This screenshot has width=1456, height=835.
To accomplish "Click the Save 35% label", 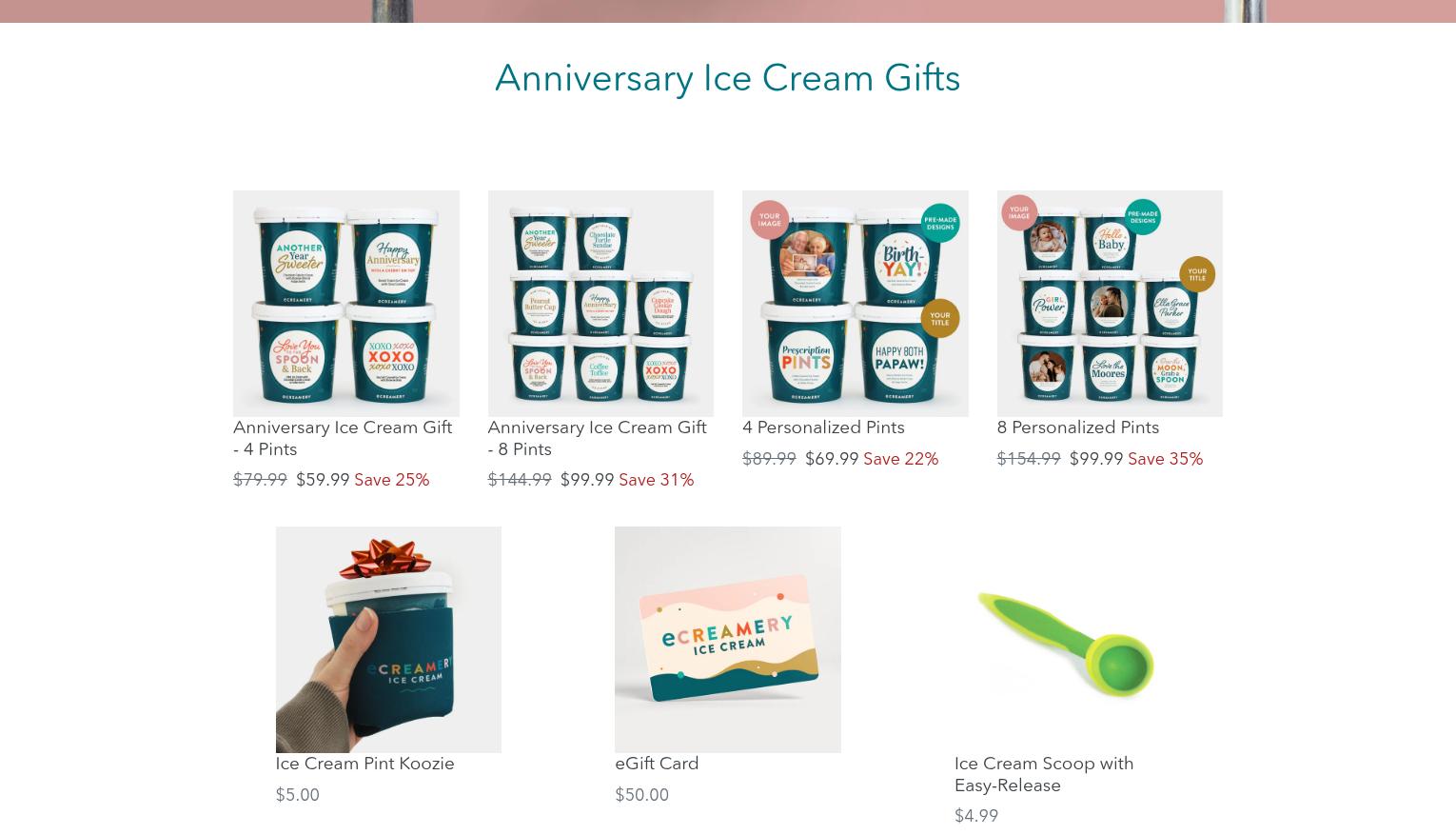I will tap(1165, 459).
